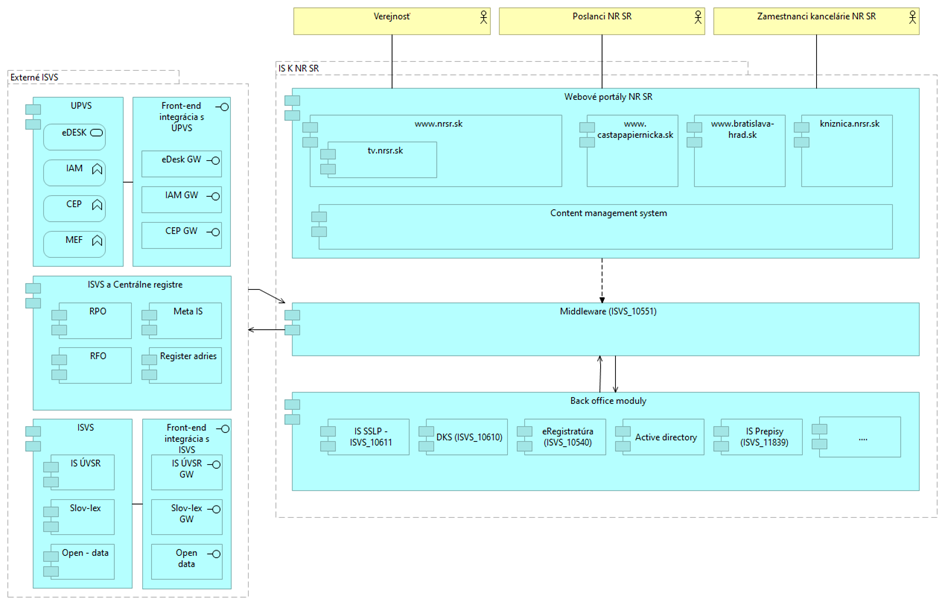Click component icon of Back office moduly
945x605 pixels.
pos(292,412)
